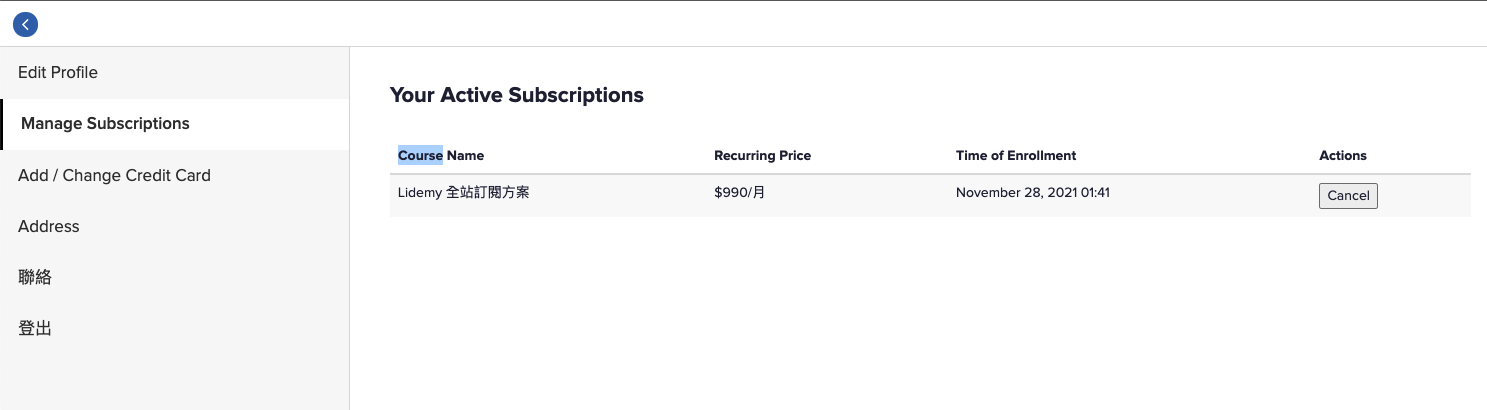Click the Time of Enrollment column header
This screenshot has width=1487, height=410.
1016,156
